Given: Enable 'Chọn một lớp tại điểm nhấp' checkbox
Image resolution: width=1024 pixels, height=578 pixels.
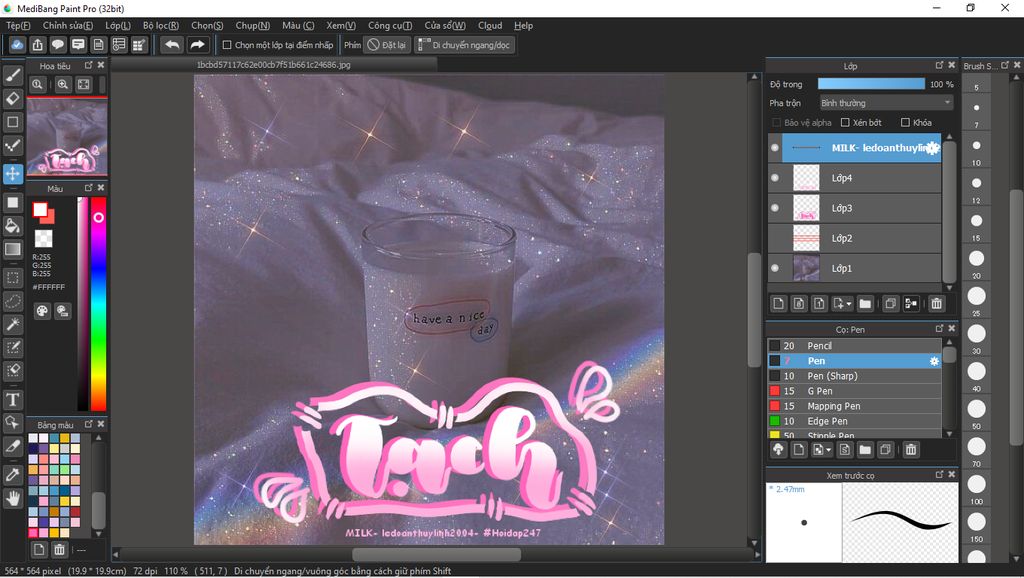Looking at the screenshot, I should point(227,45).
